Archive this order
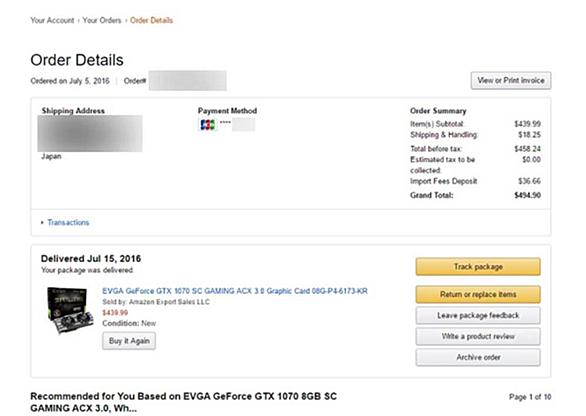 478,357
